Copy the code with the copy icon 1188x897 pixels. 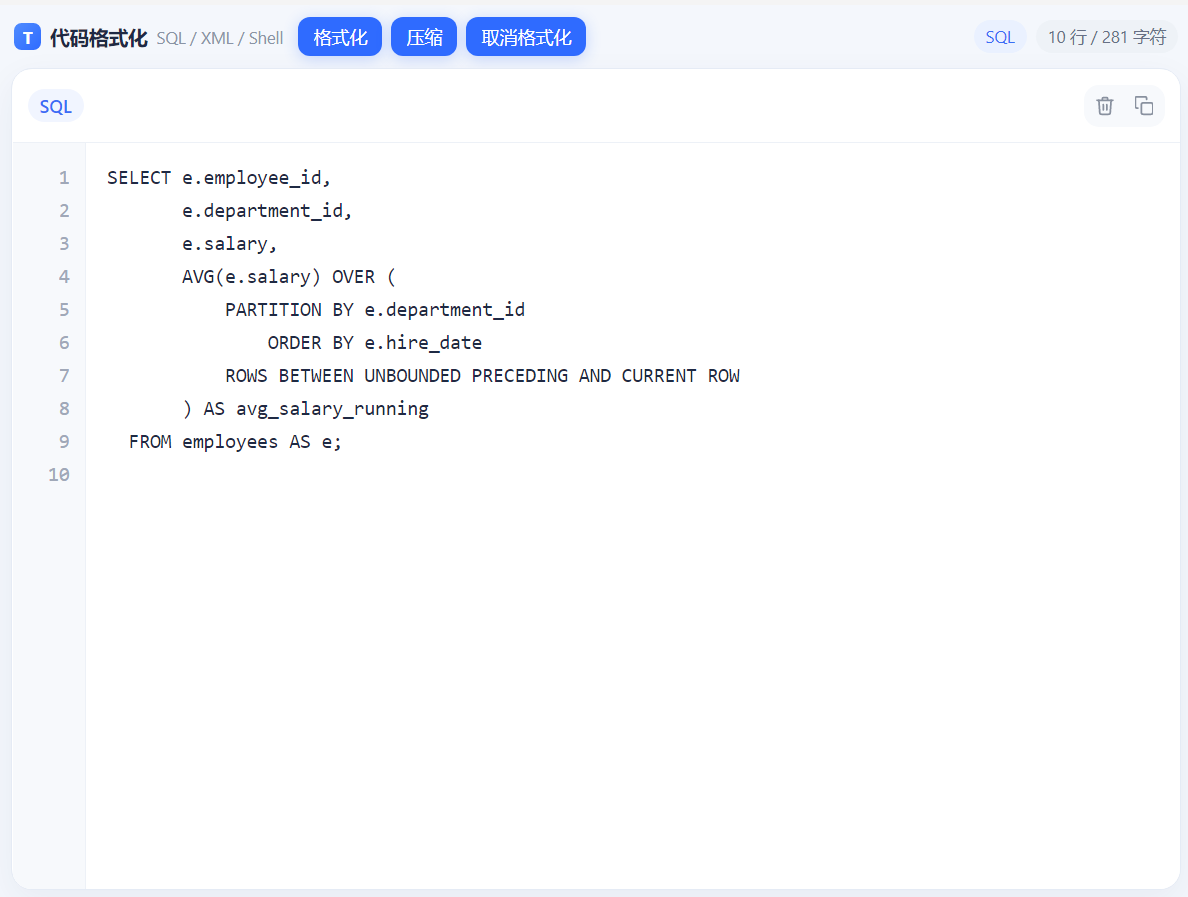pyautogui.click(x=1143, y=106)
